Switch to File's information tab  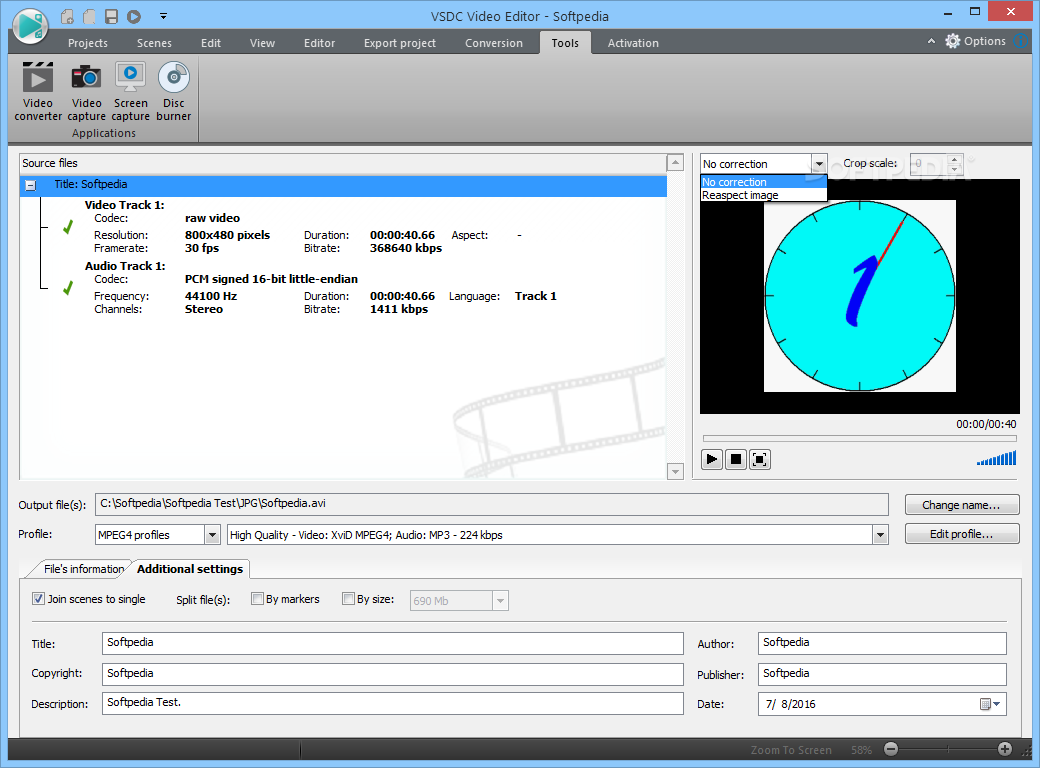point(84,569)
